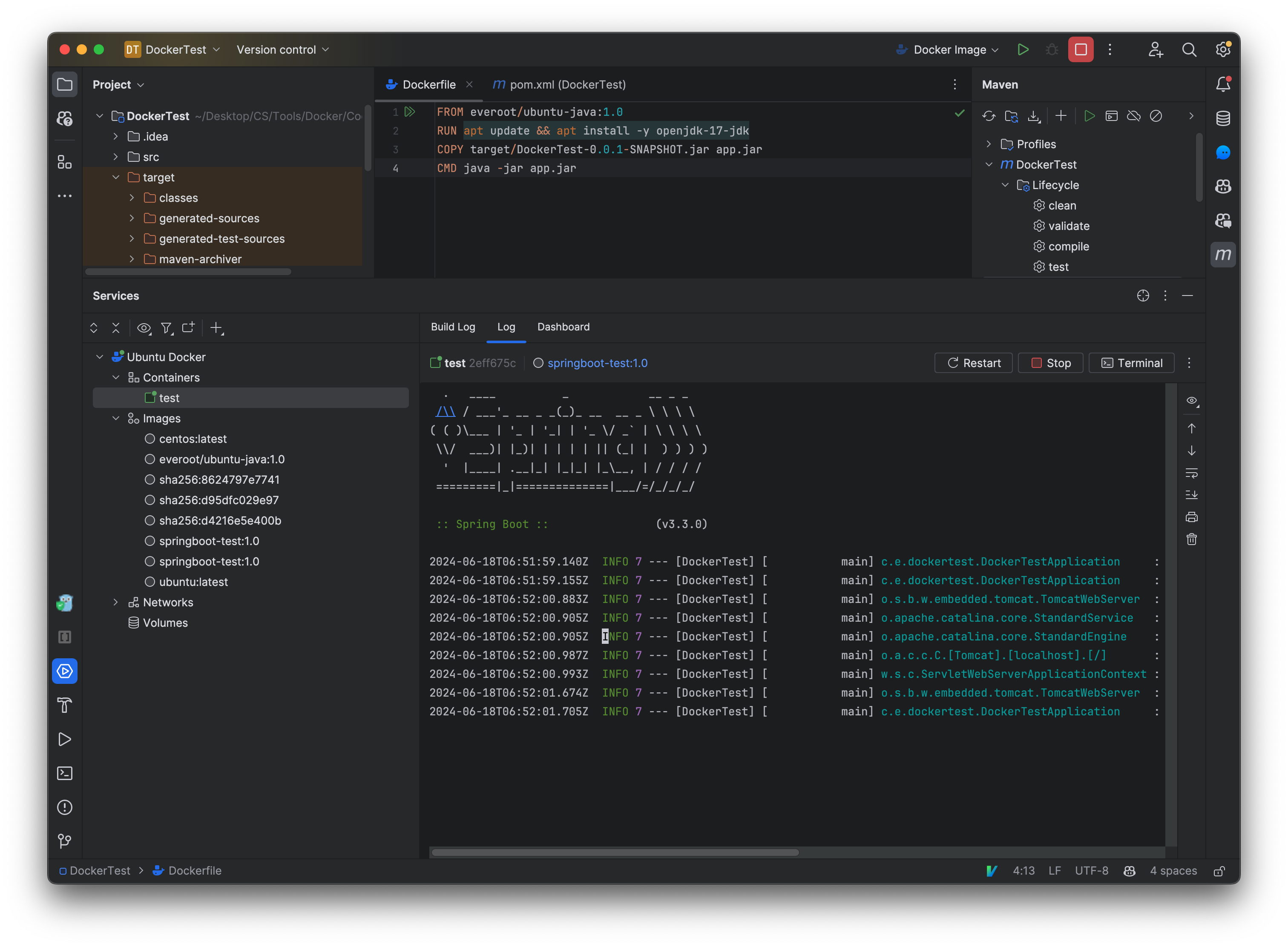Click the Services view options eye icon
This screenshot has height=947, width=1288.
click(x=144, y=328)
